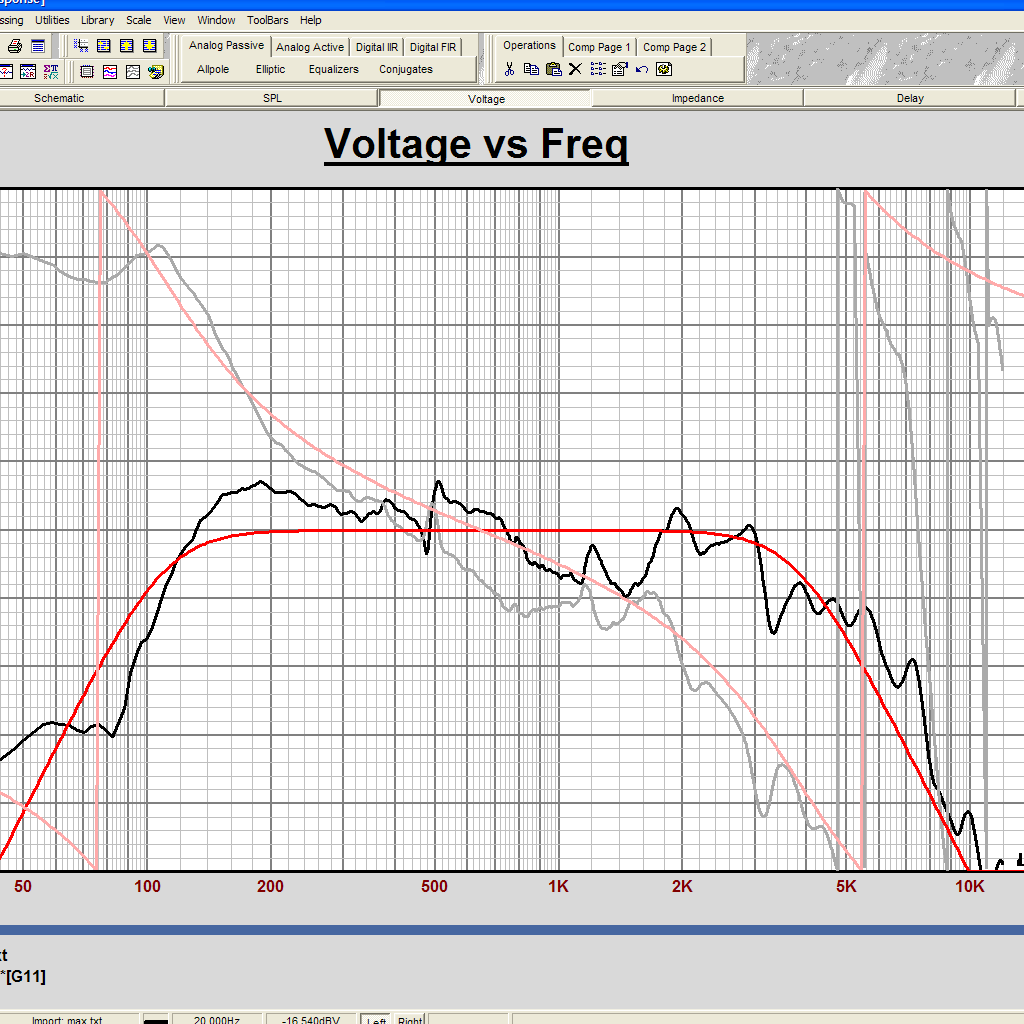Image resolution: width=1024 pixels, height=1024 pixels.
Task: Click the circuit chip component icon
Action: [87, 71]
